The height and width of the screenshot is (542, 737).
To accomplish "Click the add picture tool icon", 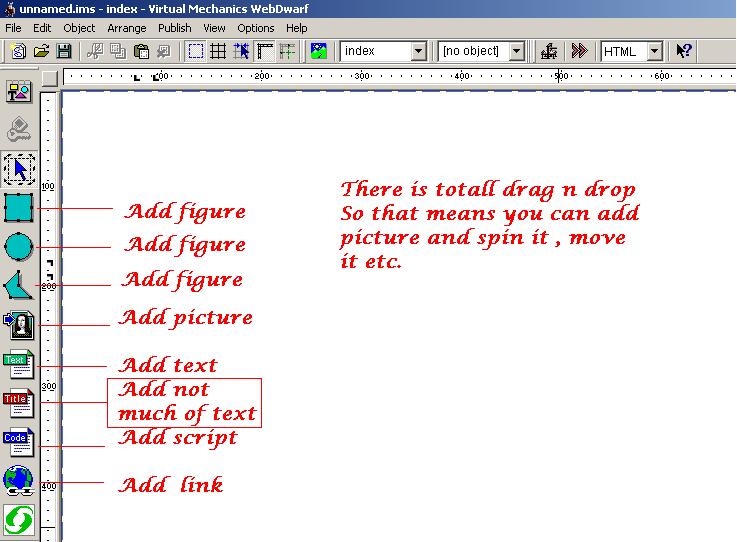I will click(19, 325).
